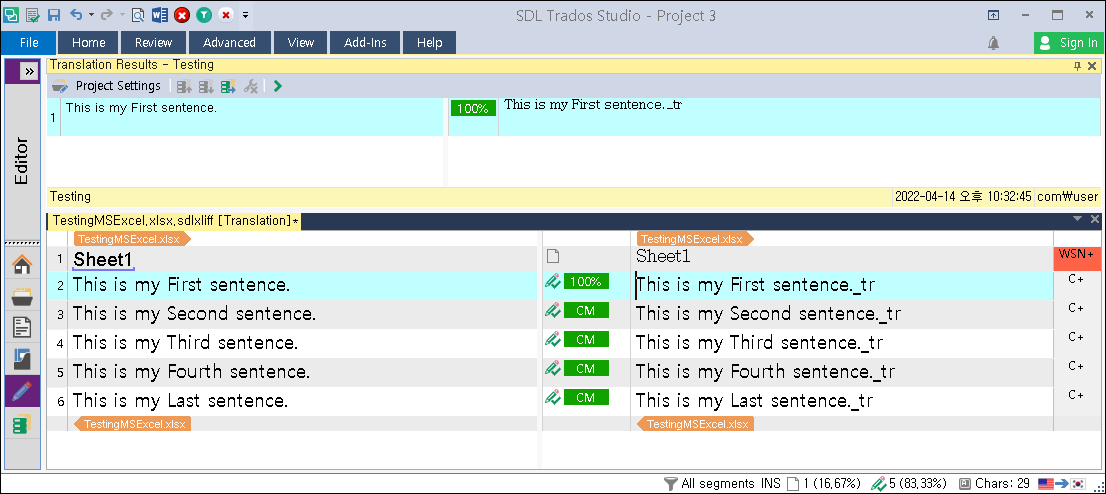Switch to the Review ribbon tab
1106x494 pixels.
coord(153,42)
